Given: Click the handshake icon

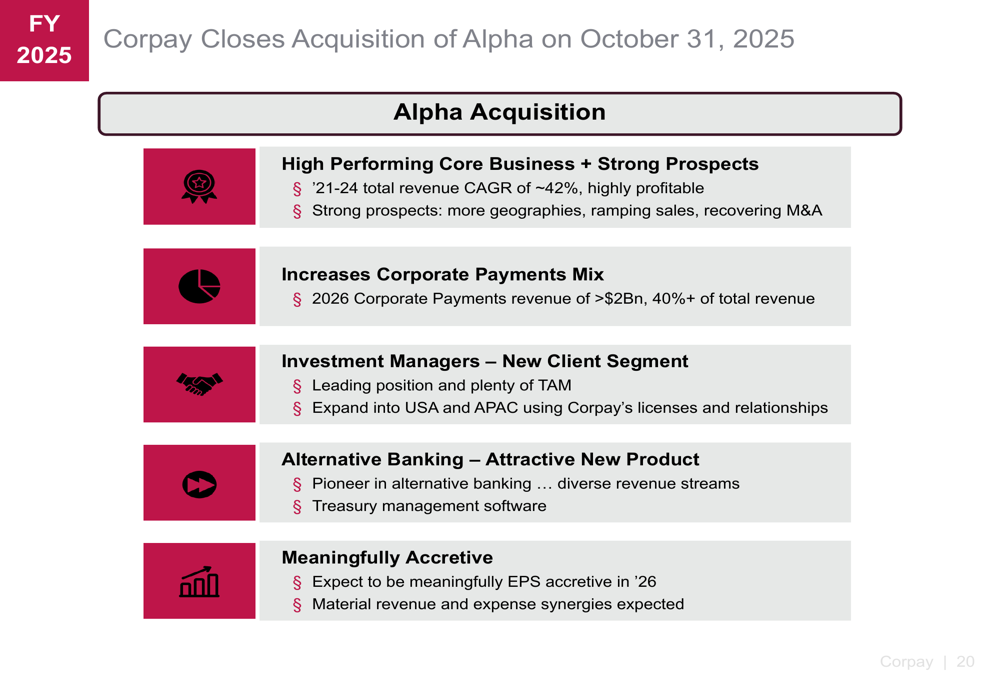Looking at the screenshot, I should (x=199, y=384).
